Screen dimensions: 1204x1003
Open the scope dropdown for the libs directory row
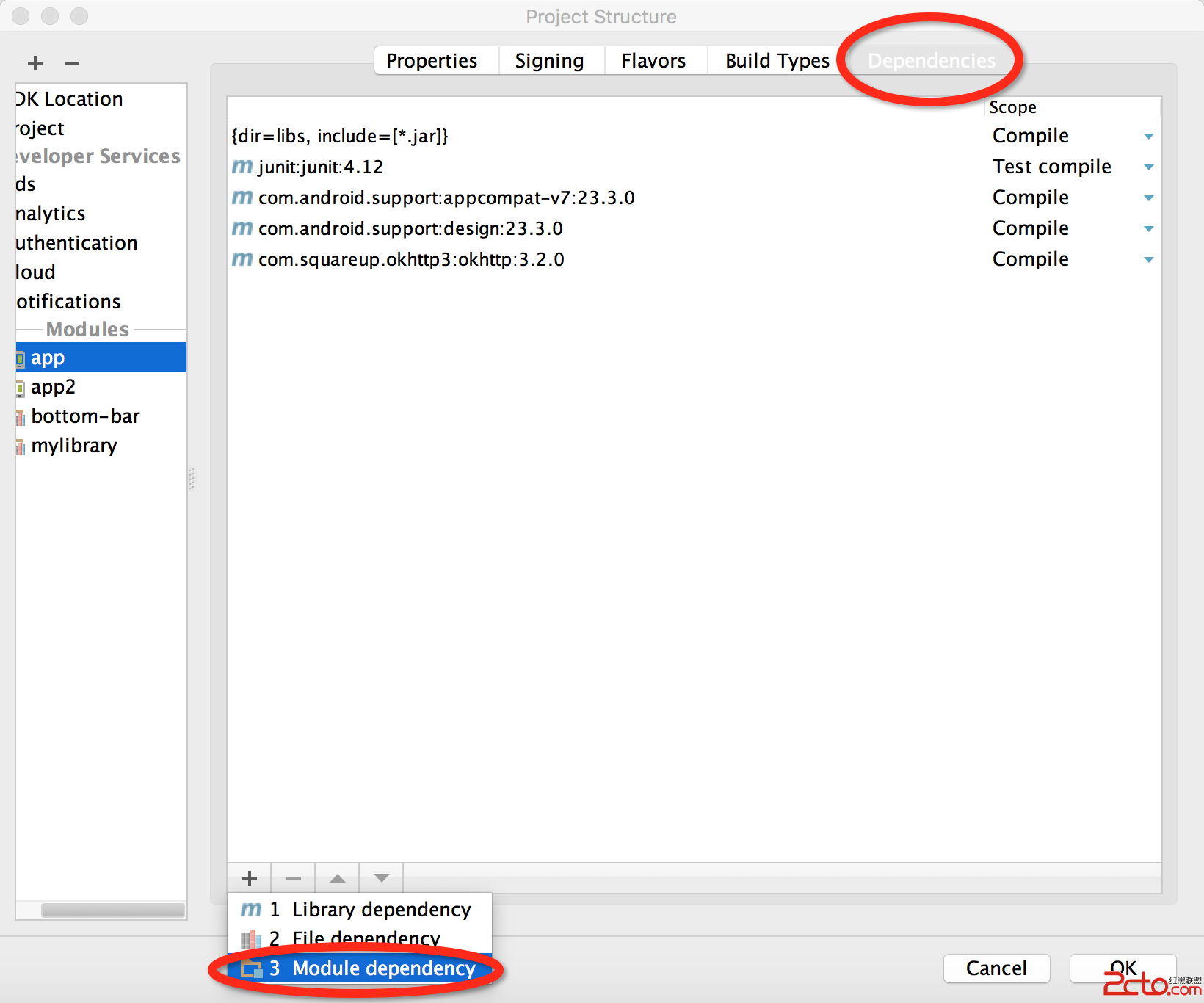point(1149,137)
